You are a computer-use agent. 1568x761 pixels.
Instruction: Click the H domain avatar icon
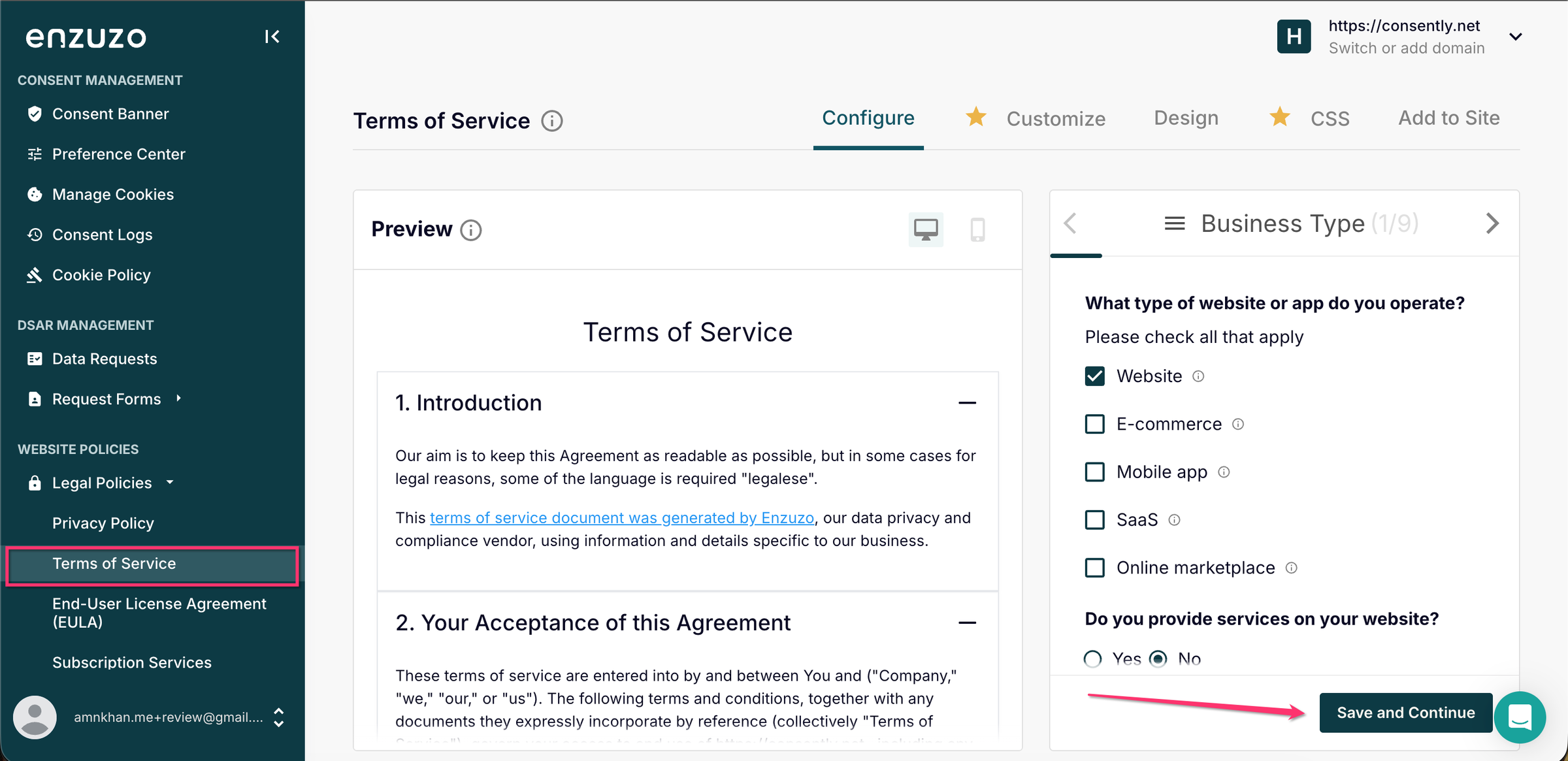(x=1294, y=37)
